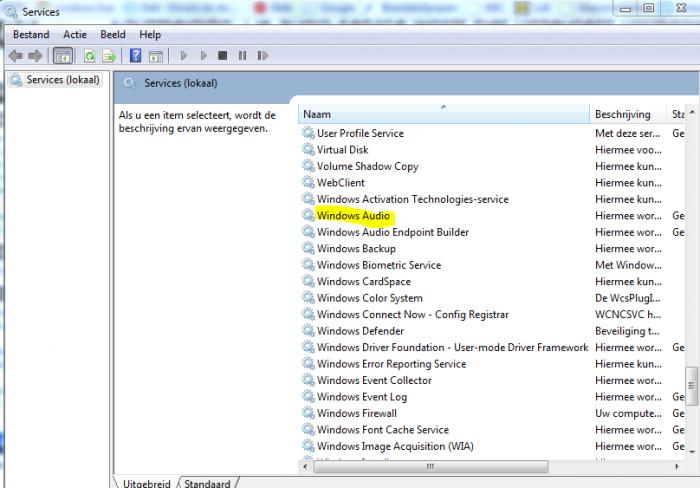Click gear icon beside Windows Firewall
This screenshot has height=488, width=700.
308,413
